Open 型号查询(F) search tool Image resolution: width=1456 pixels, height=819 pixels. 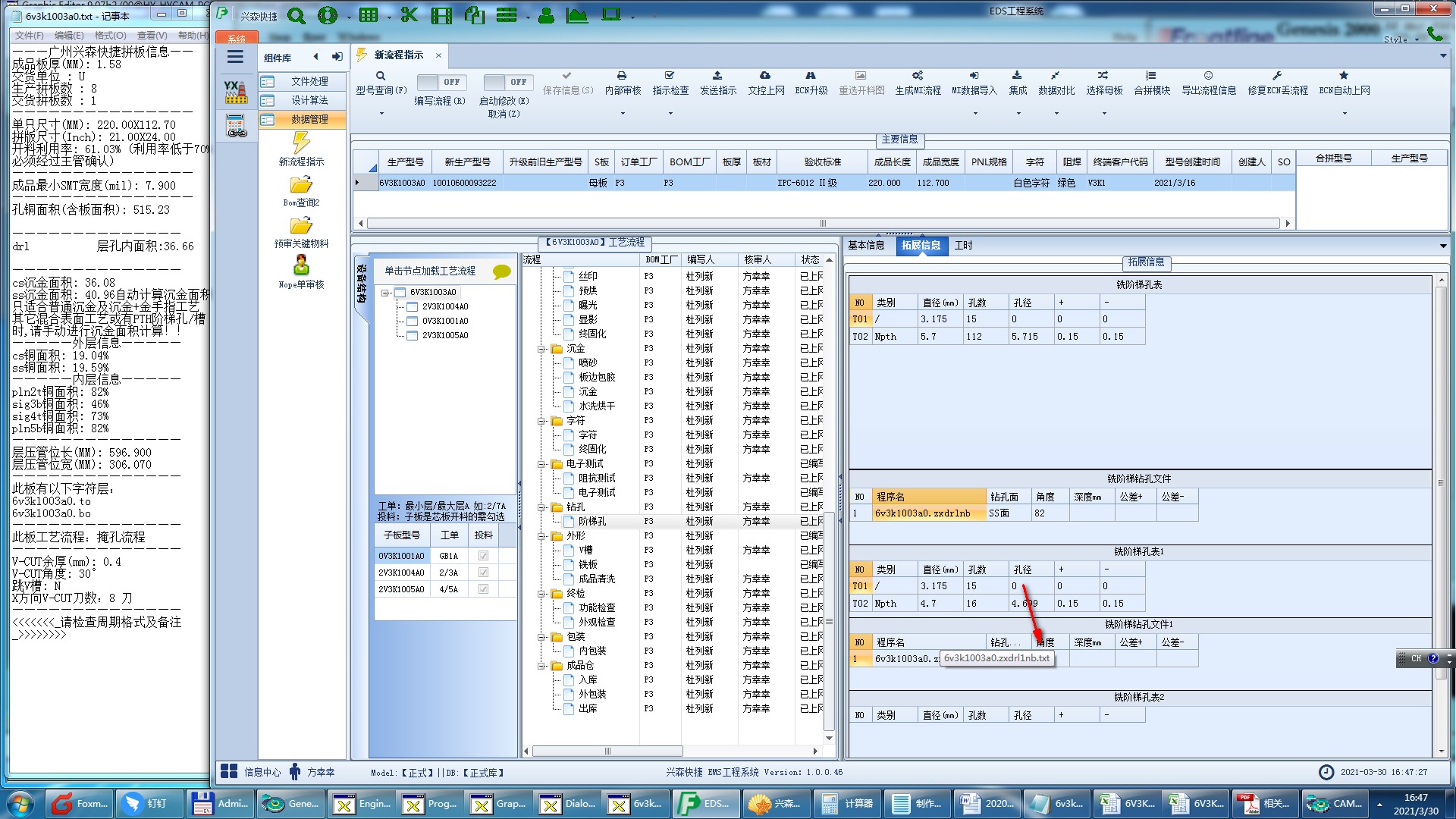(x=381, y=83)
